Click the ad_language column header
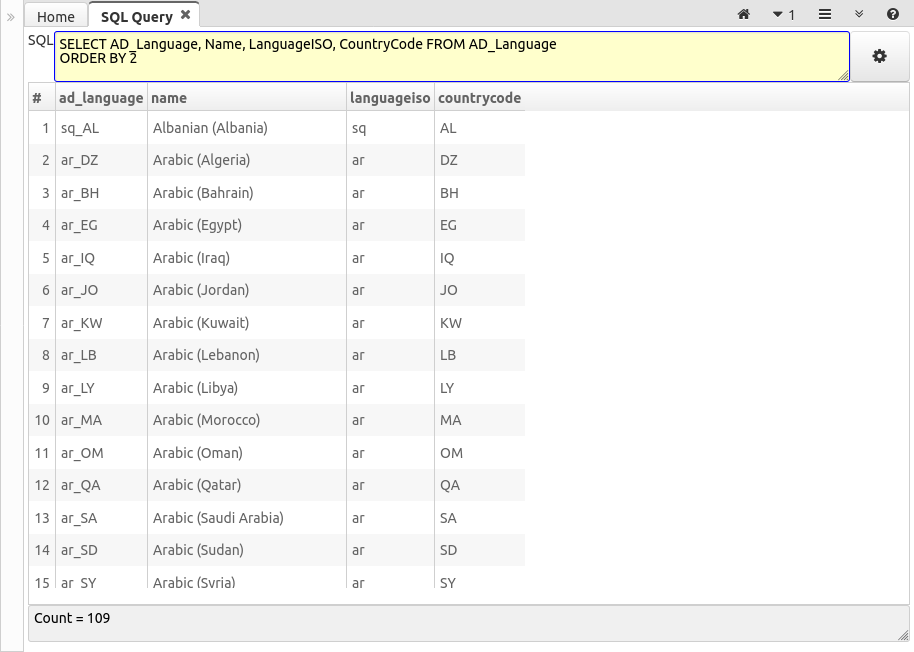Screen dimensions: 914x652 point(101,98)
